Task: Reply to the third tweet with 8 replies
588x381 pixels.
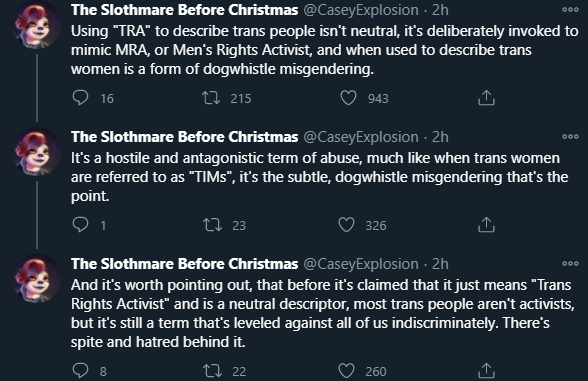Action: (80, 370)
